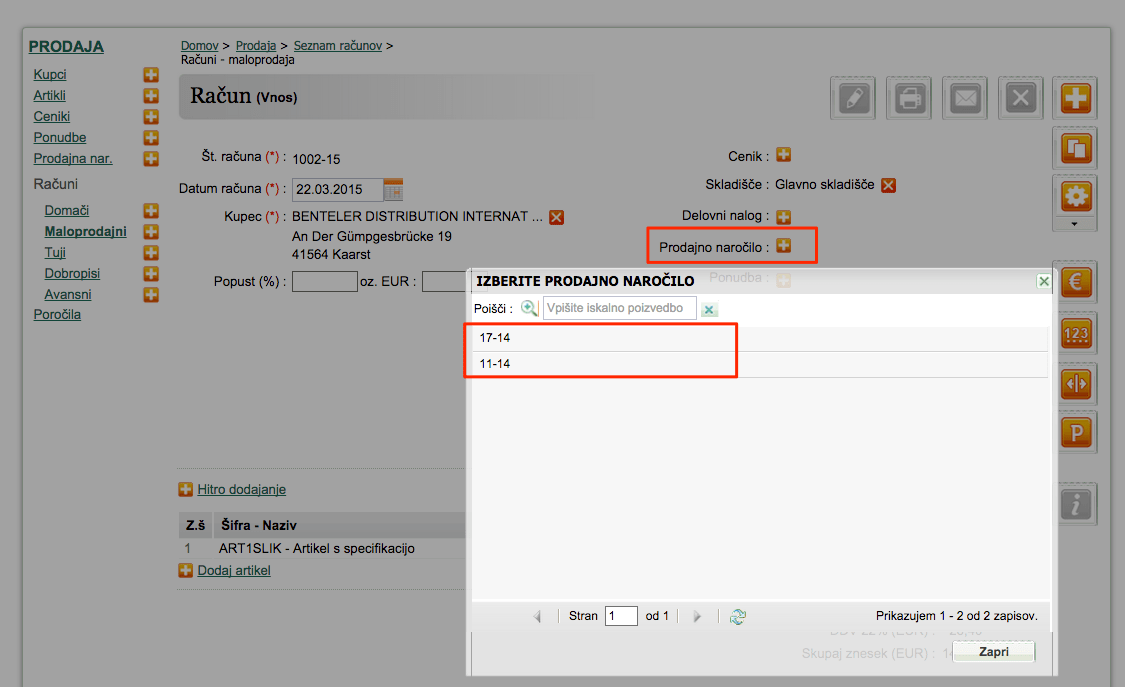Open the orange gear settings icon
This screenshot has height=687, width=1125.
1075,196
